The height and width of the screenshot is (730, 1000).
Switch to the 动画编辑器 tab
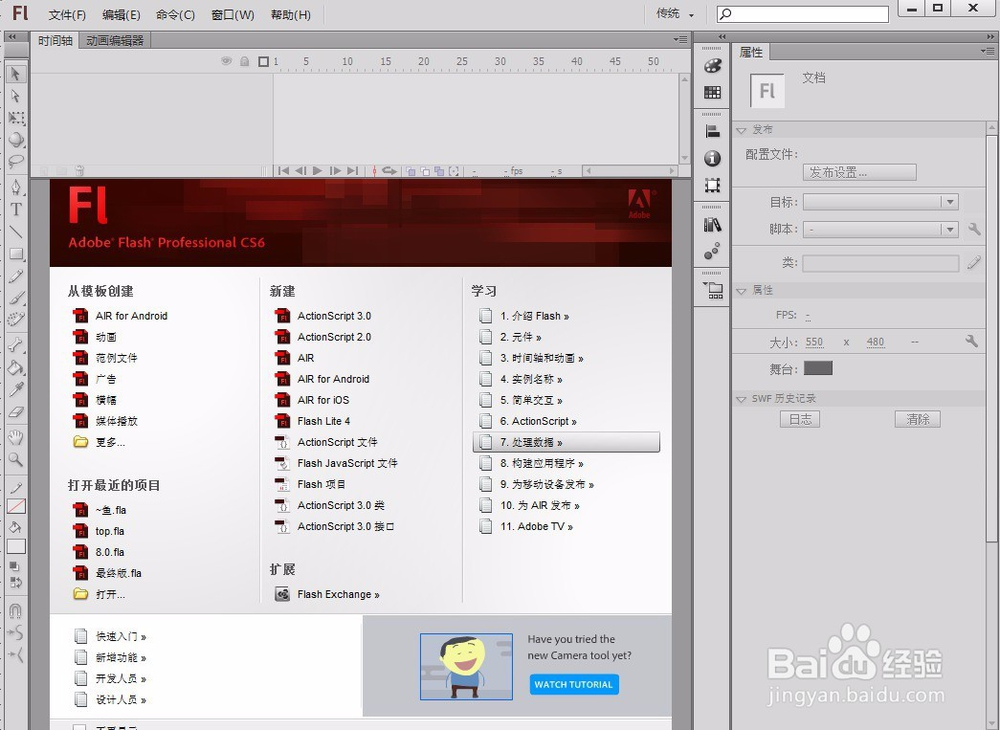tap(115, 41)
